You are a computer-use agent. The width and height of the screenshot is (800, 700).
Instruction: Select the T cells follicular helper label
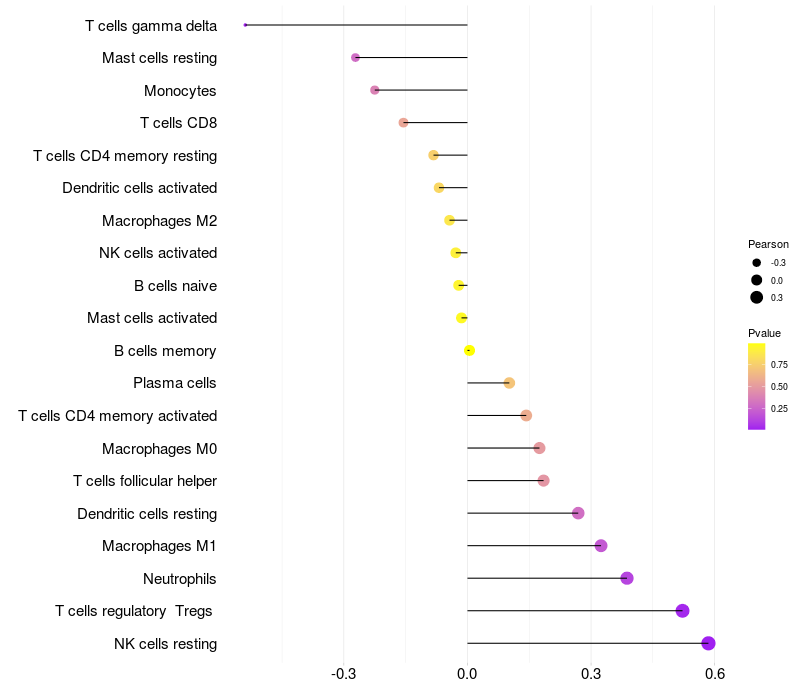point(145,481)
